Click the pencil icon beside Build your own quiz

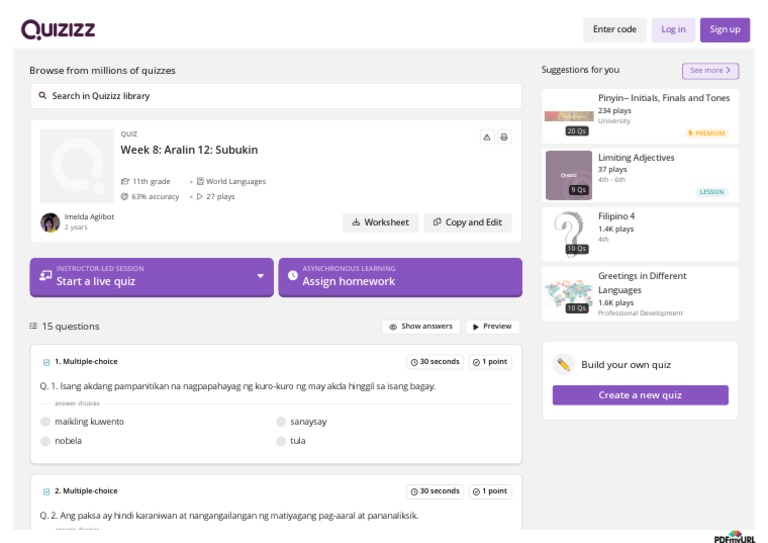564,364
